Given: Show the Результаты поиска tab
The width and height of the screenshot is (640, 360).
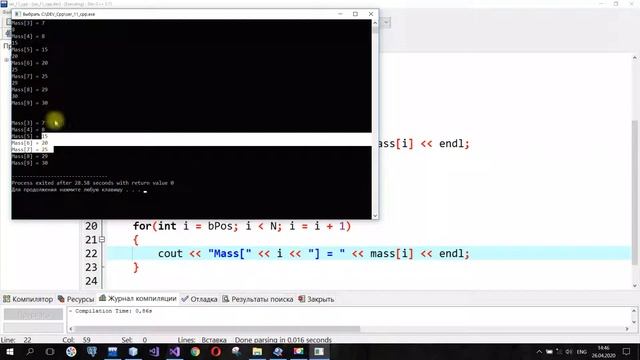Looking at the screenshot, I should 258,299.
